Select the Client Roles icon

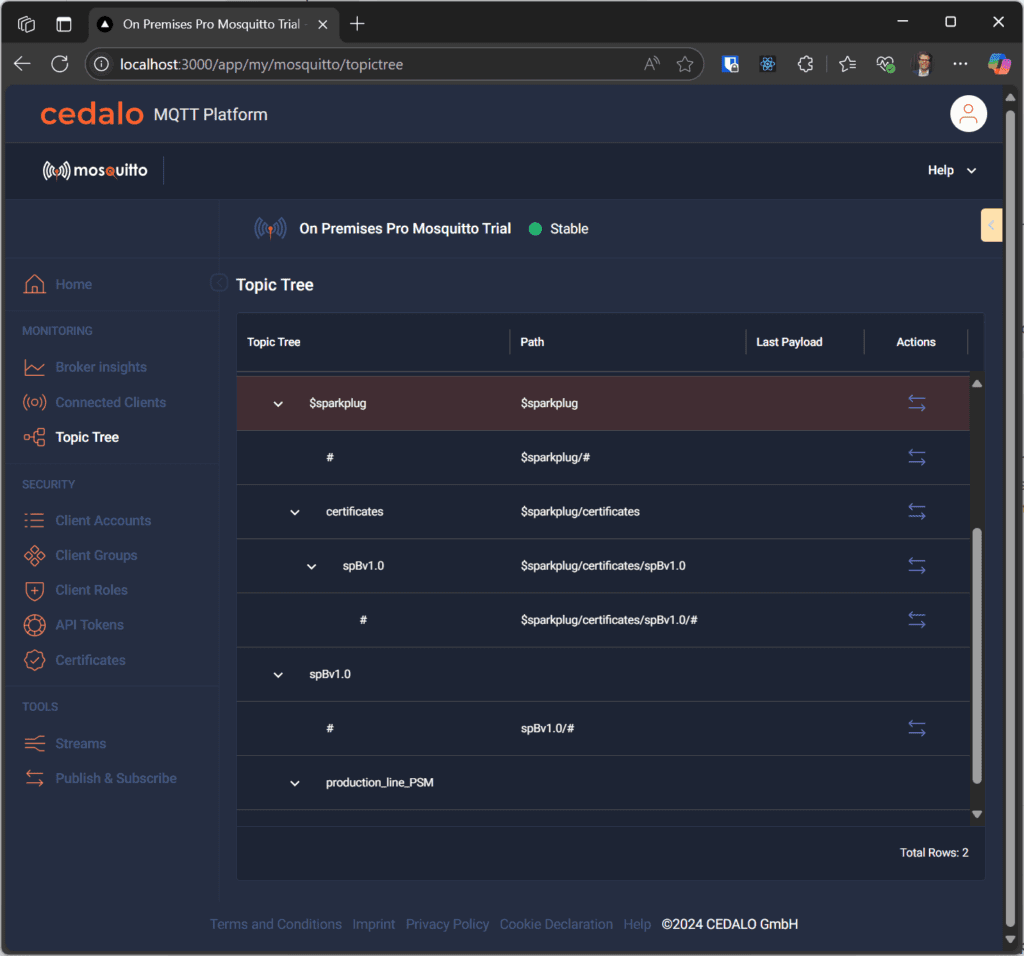(x=36, y=590)
